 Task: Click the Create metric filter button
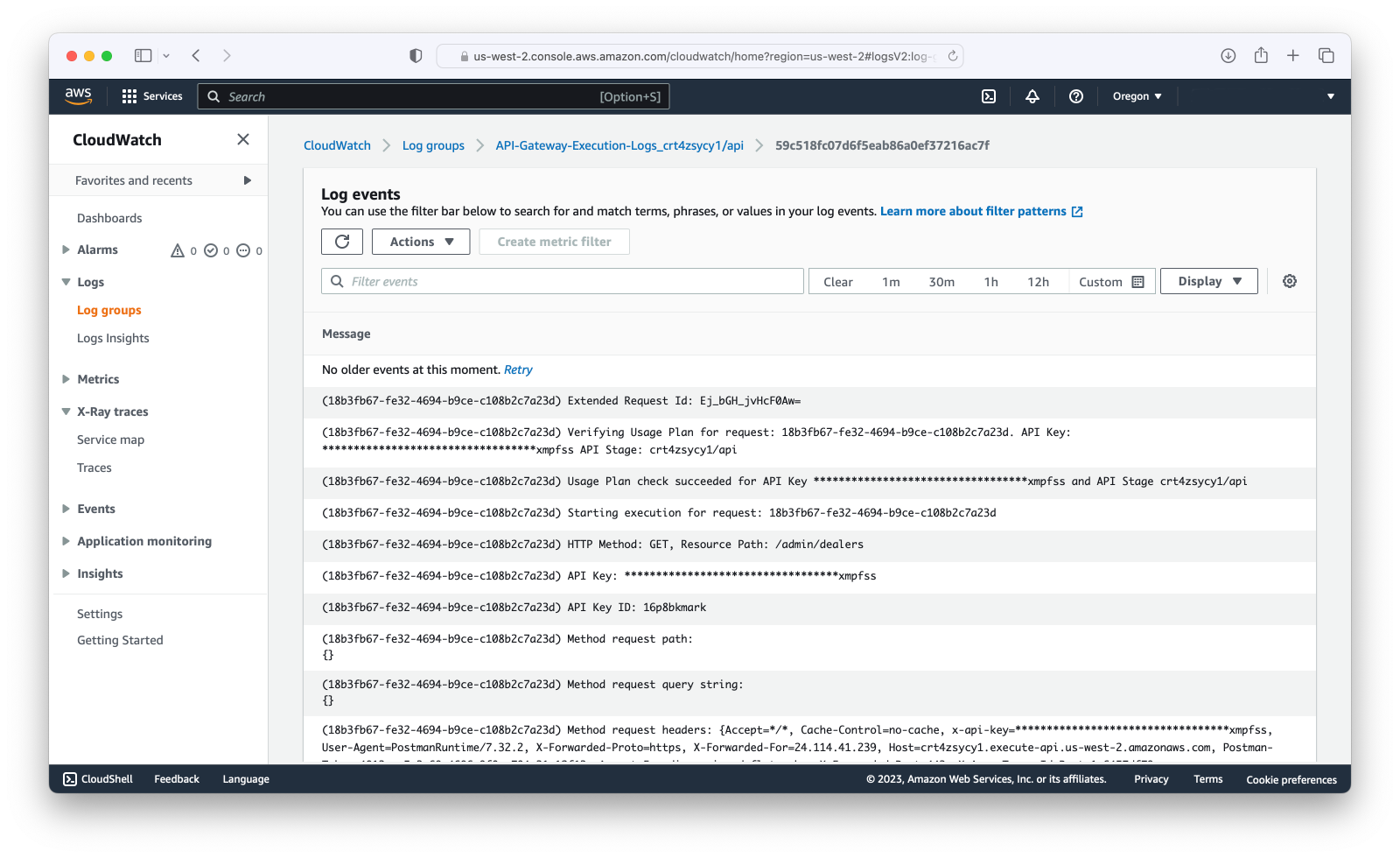tap(555, 242)
